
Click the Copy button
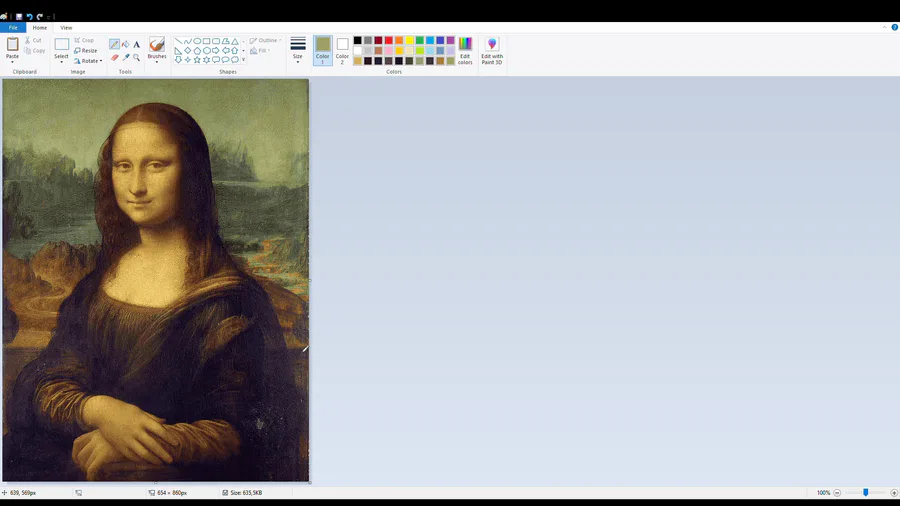pos(34,50)
